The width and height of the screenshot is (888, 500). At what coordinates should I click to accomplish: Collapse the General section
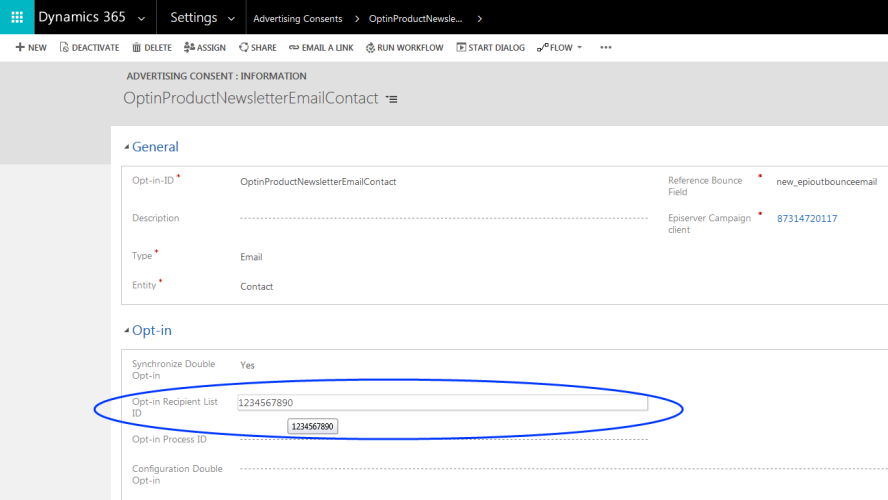pyautogui.click(x=127, y=147)
